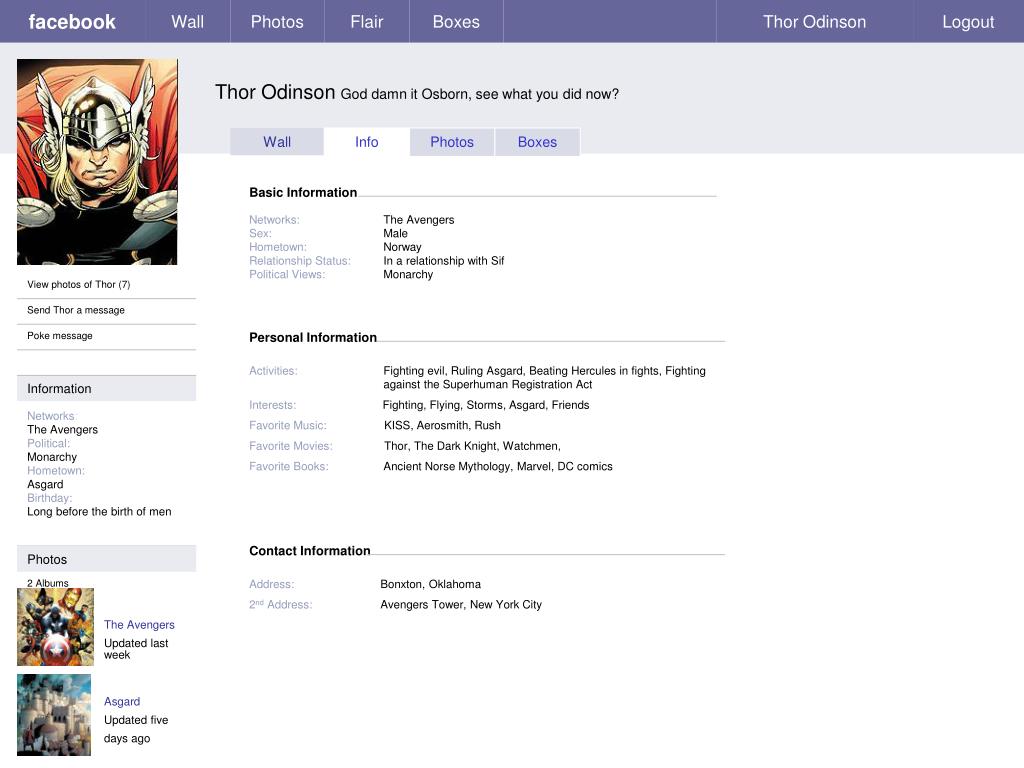Click Thor's profile picture
Viewport: 1024px width, 768px height.
(x=97, y=162)
